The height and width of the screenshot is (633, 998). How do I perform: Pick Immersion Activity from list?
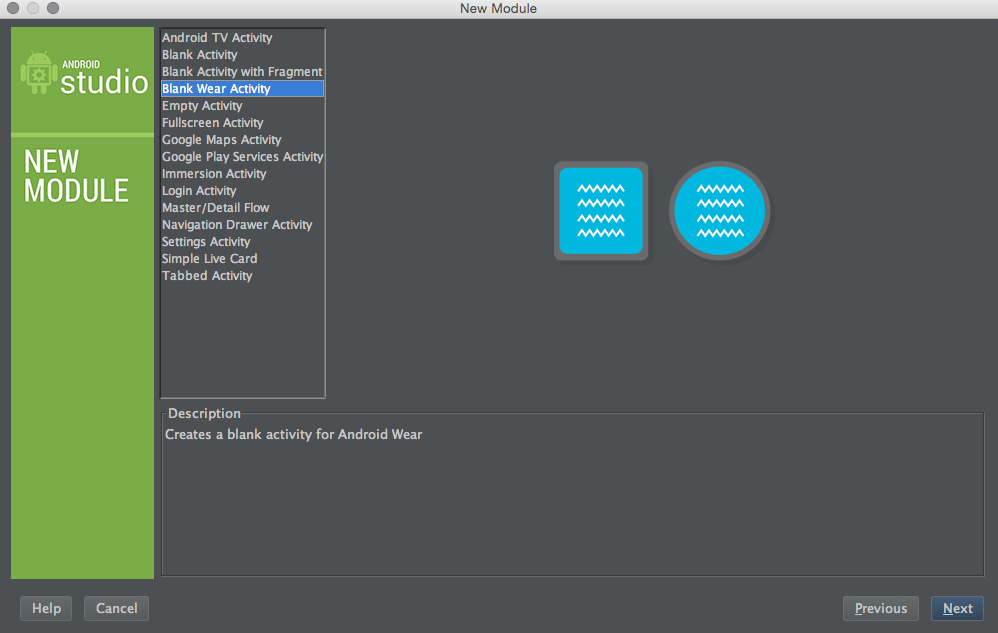coord(242,174)
